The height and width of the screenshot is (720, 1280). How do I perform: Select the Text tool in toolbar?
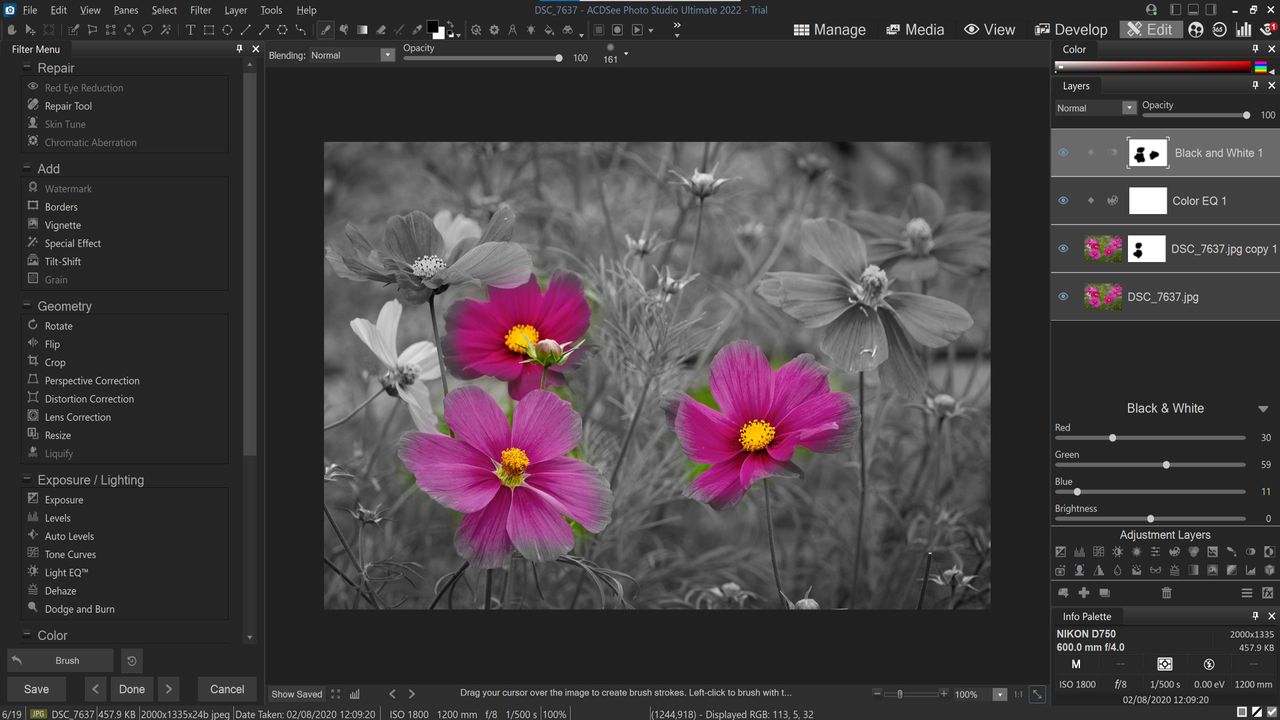[x=190, y=29]
